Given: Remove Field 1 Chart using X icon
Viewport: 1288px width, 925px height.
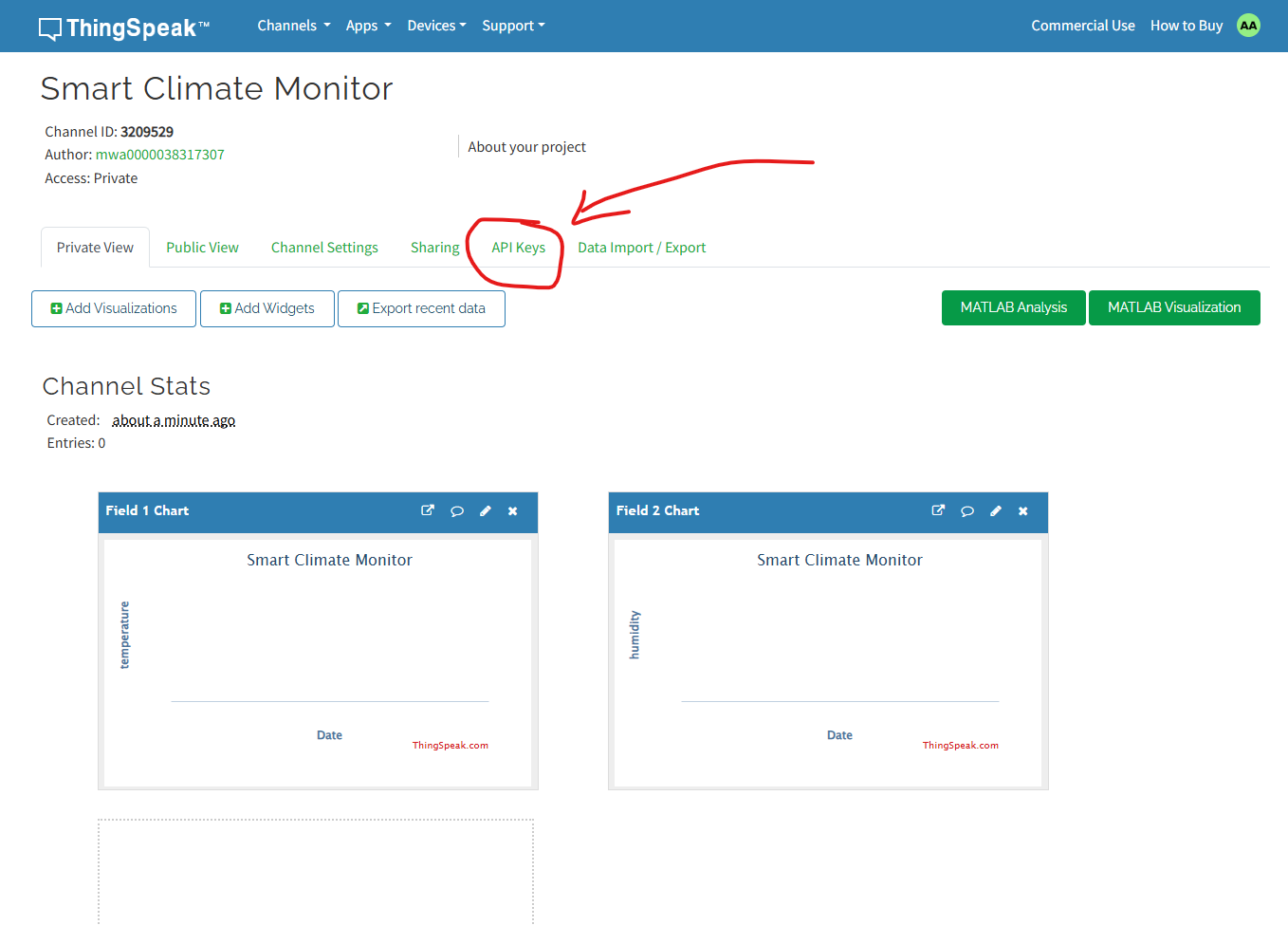Looking at the screenshot, I should coord(513,511).
